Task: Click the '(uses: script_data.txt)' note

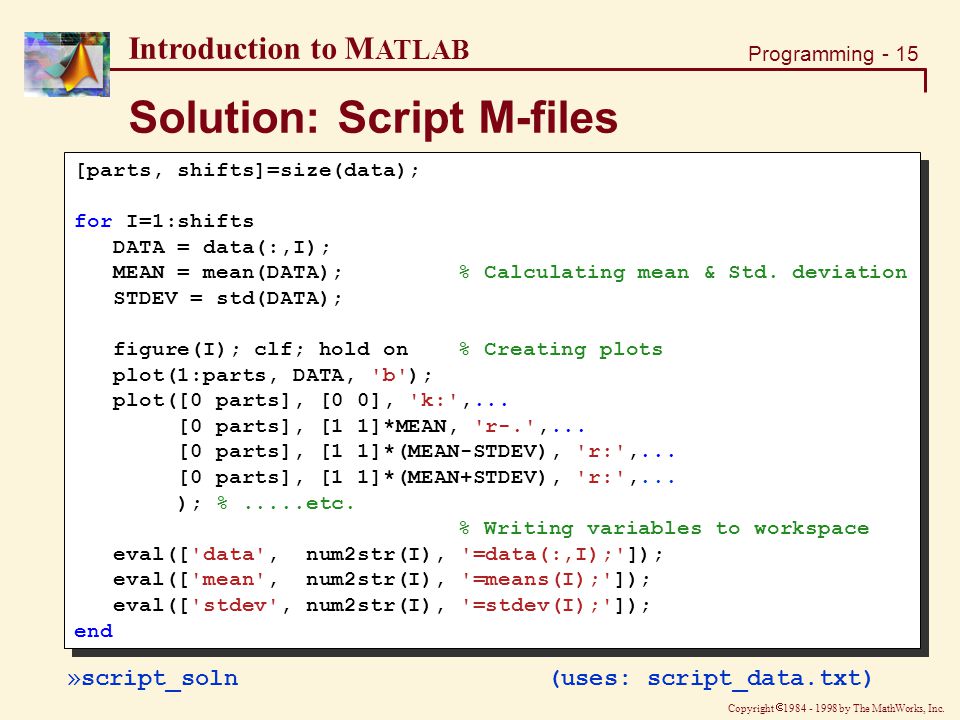Action: (x=711, y=678)
